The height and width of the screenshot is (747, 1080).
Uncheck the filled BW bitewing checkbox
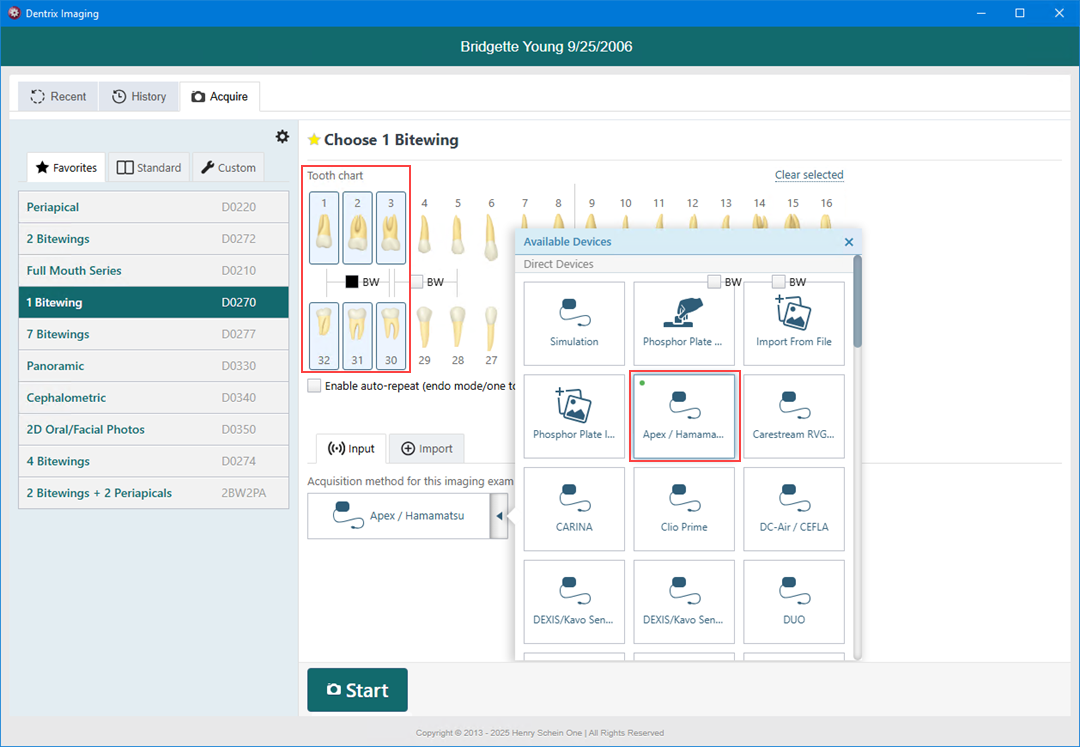coord(352,282)
